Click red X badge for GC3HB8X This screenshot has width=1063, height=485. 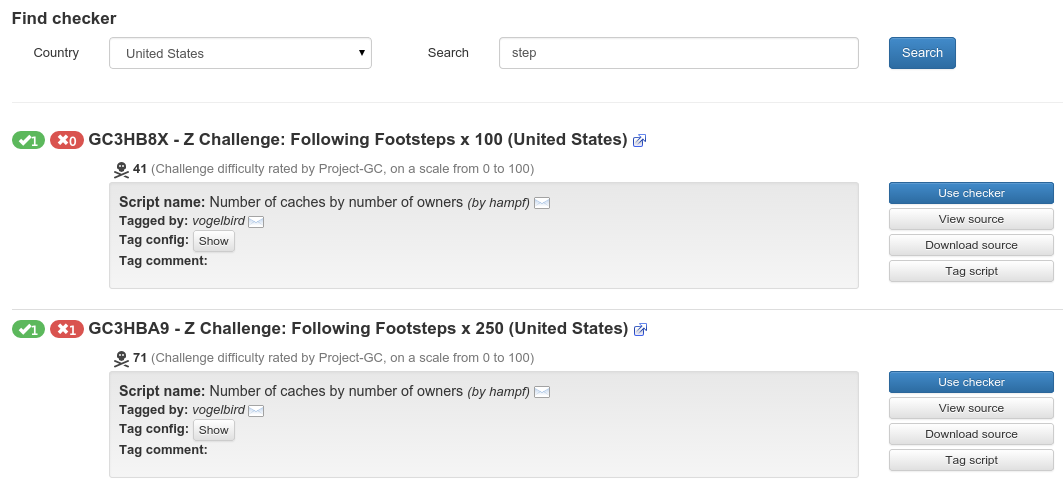pyautogui.click(x=67, y=140)
